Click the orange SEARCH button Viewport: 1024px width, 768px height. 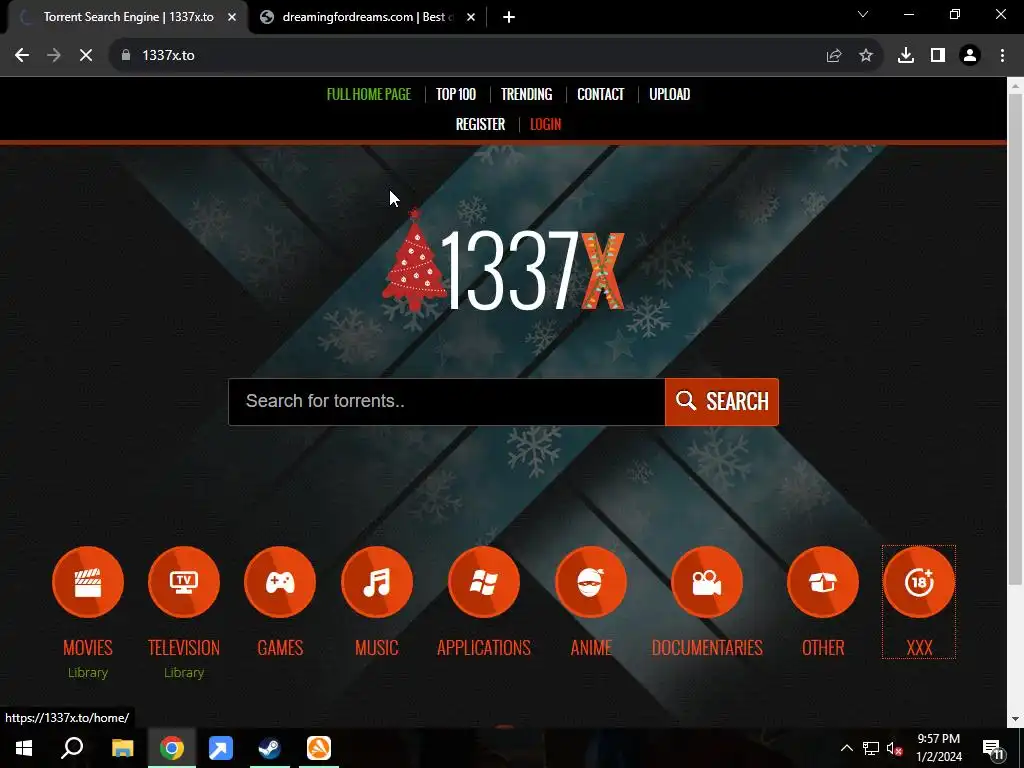(722, 402)
